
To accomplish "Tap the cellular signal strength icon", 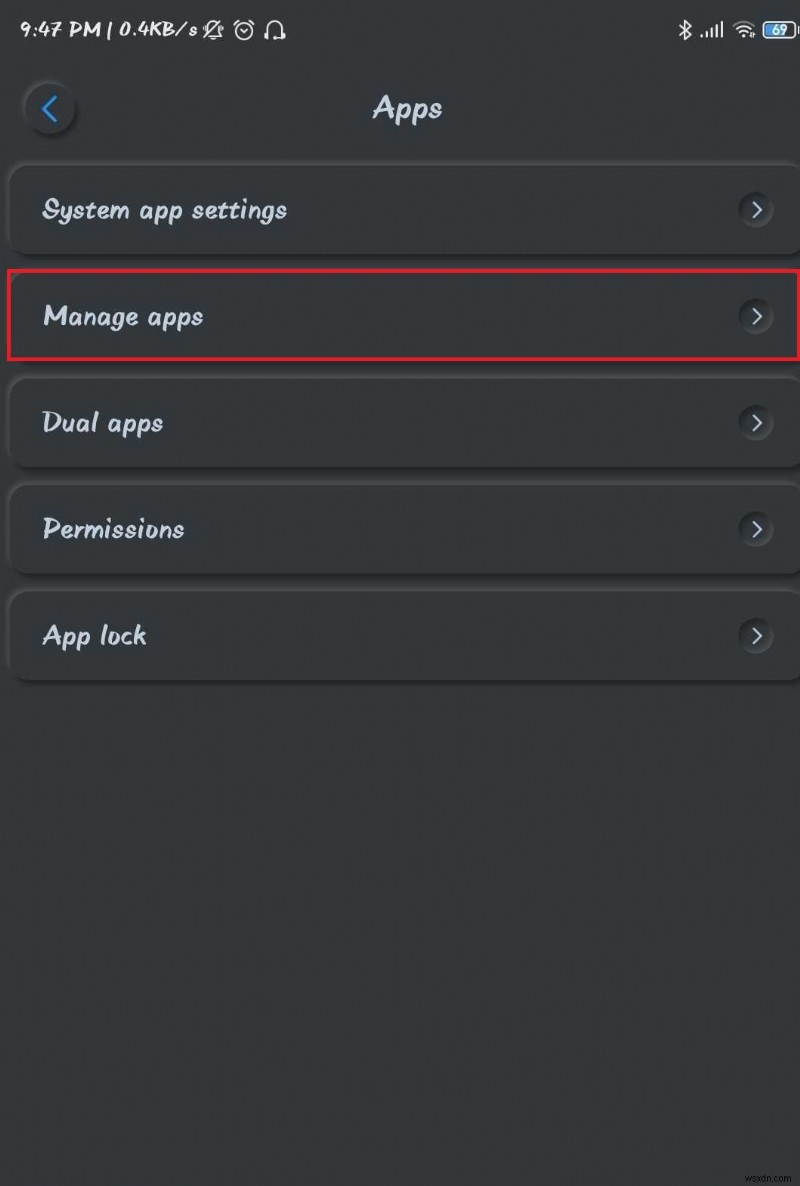I will [x=712, y=30].
